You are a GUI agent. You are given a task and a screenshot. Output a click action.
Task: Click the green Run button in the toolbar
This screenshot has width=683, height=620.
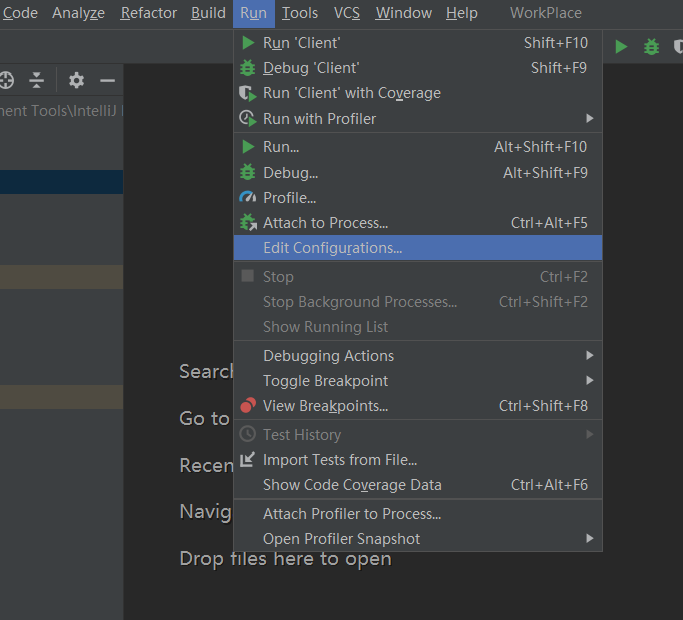[x=621, y=47]
